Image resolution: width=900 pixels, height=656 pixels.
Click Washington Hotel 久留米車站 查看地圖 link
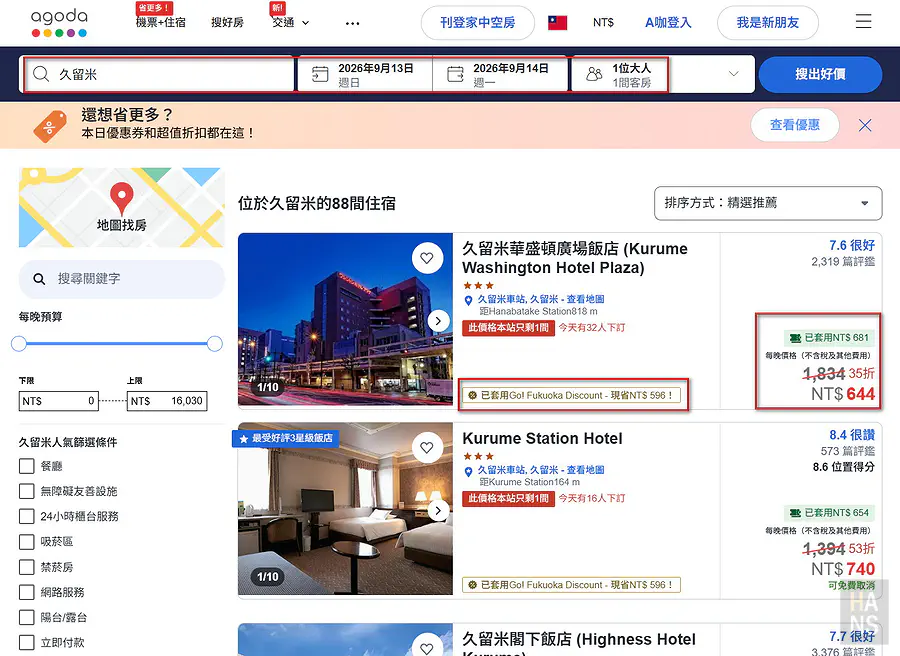coord(541,299)
